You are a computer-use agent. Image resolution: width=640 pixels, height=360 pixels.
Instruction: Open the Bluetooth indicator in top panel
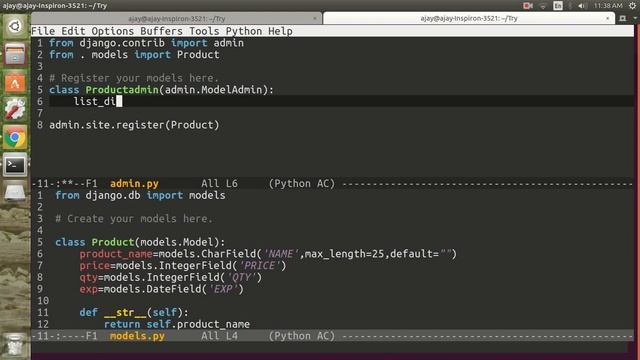(571, 6)
